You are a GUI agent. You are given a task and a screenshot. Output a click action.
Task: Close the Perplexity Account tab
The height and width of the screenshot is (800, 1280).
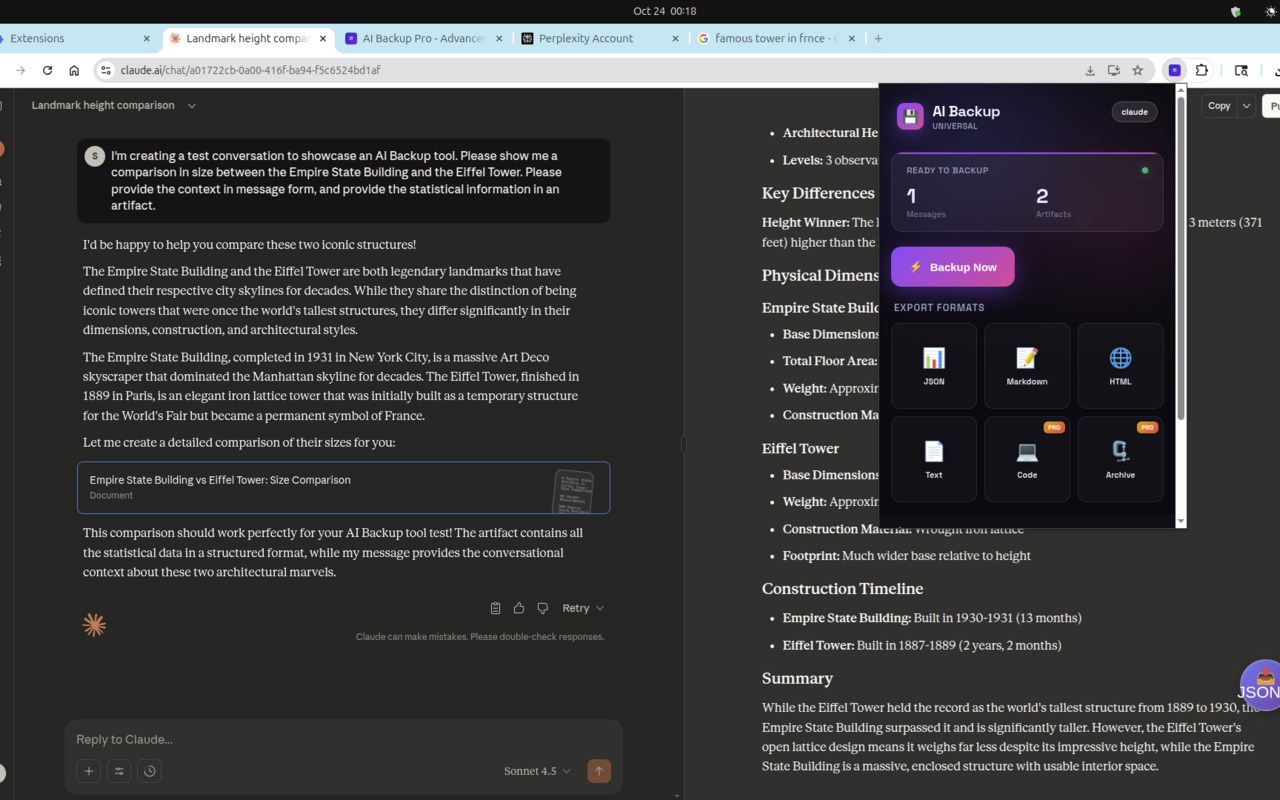676,38
